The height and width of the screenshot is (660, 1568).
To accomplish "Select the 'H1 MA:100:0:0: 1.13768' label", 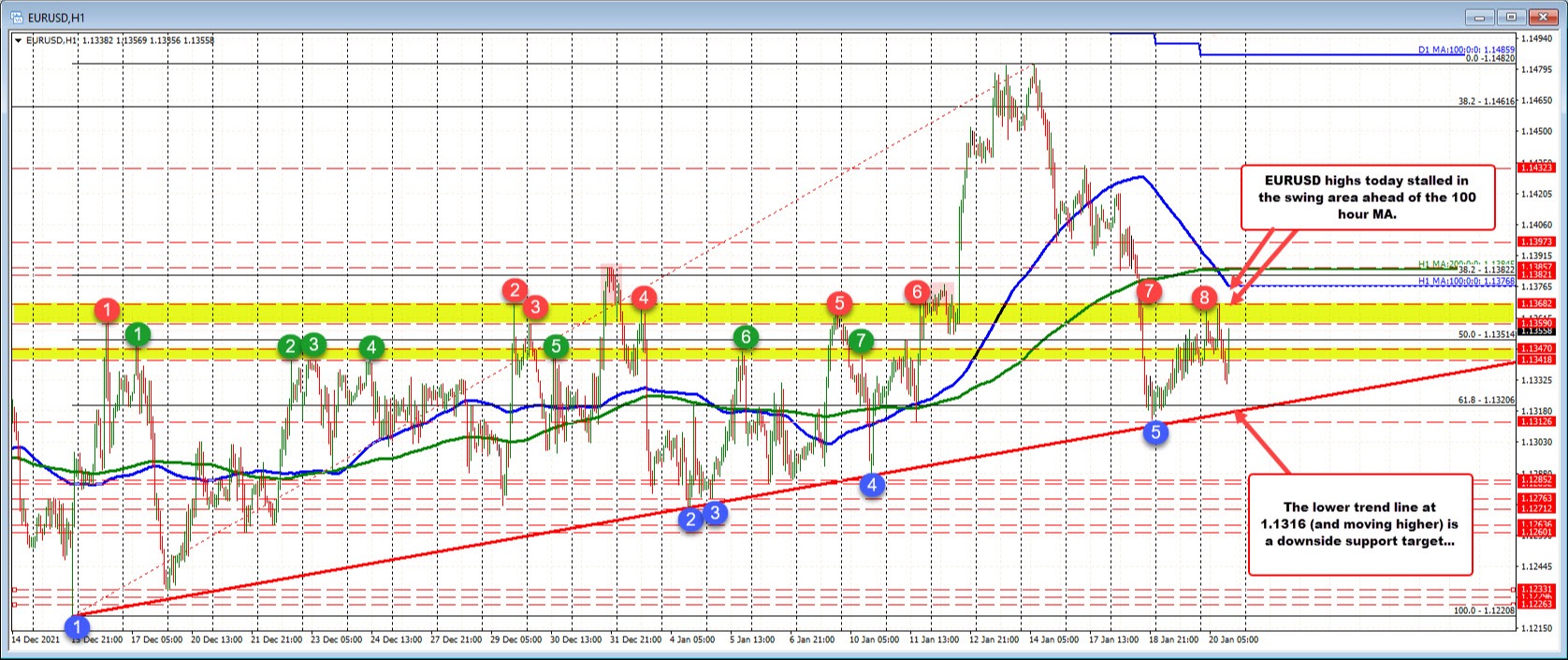I will pos(1466,280).
